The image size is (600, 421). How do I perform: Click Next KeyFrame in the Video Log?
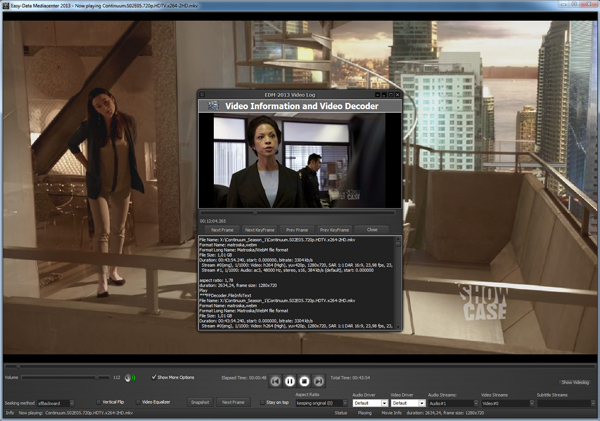click(259, 230)
